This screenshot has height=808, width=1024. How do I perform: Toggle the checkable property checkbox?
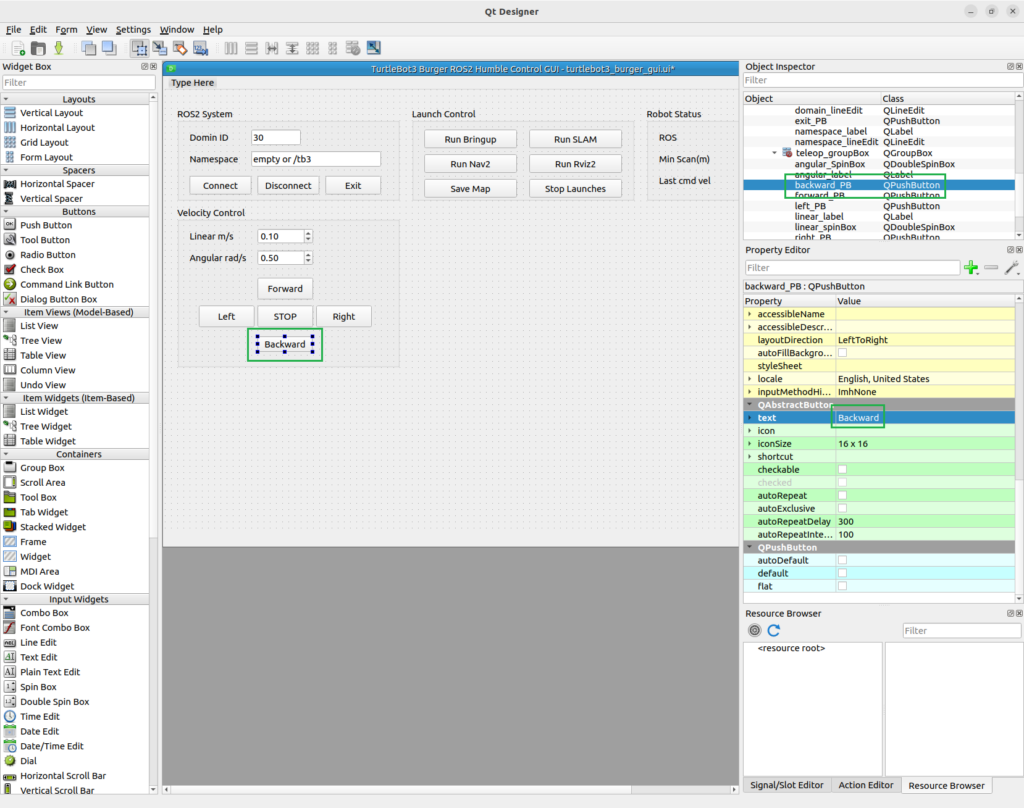(842, 470)
